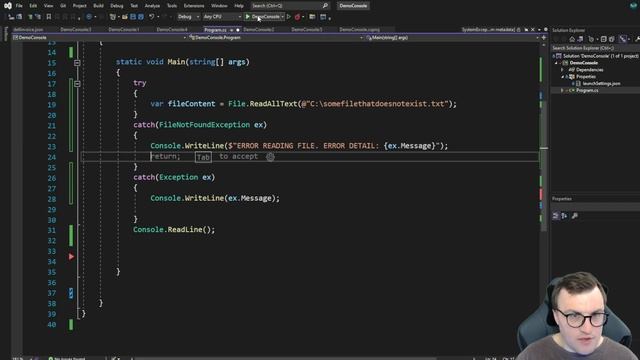The image size is (640, 360).
Task: Click Show All Files icon in Solution Explorer
Action: tap(611, 39)
